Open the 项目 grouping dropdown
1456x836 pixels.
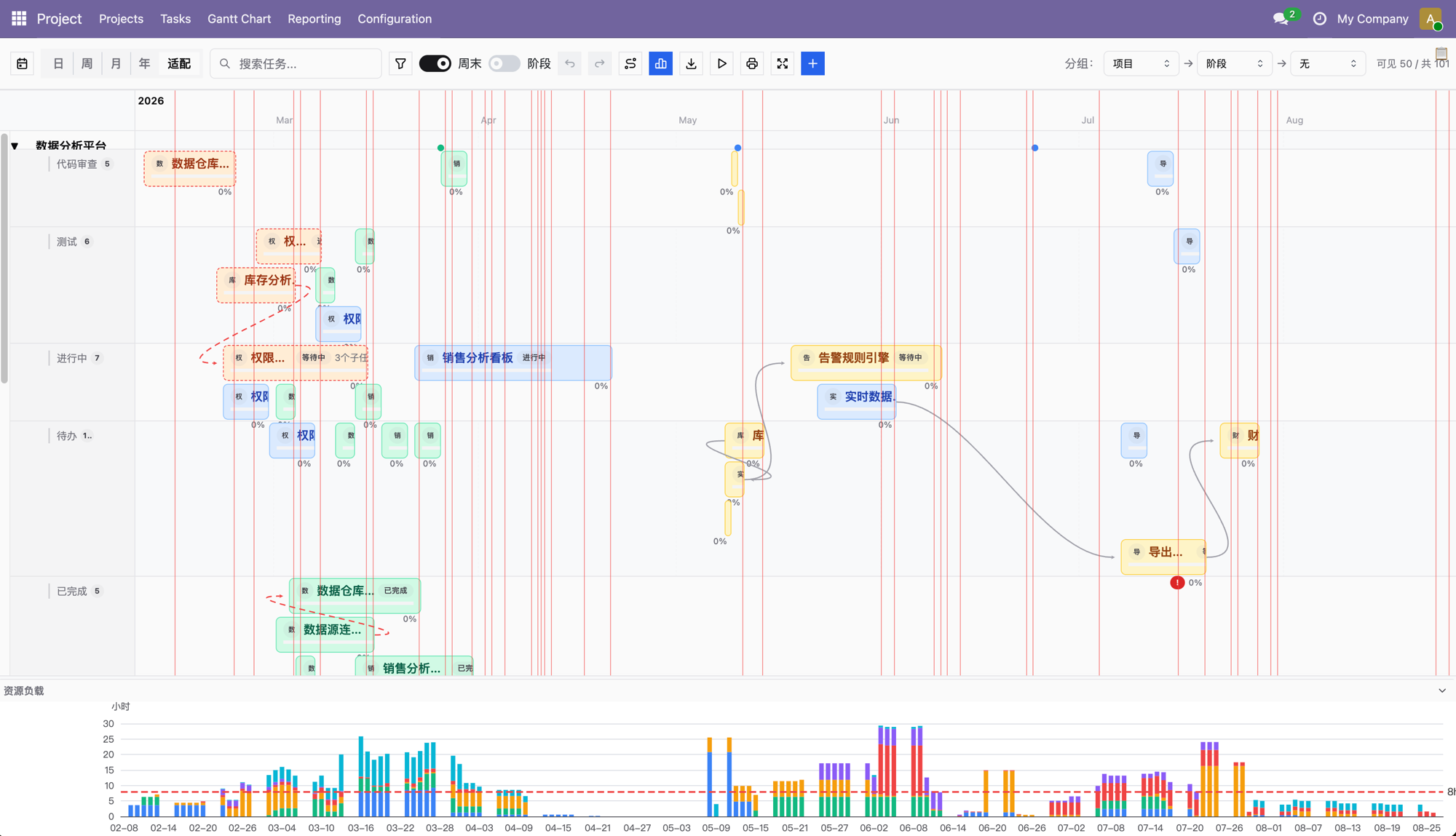pyautogui.click(x=1140, y=64)
